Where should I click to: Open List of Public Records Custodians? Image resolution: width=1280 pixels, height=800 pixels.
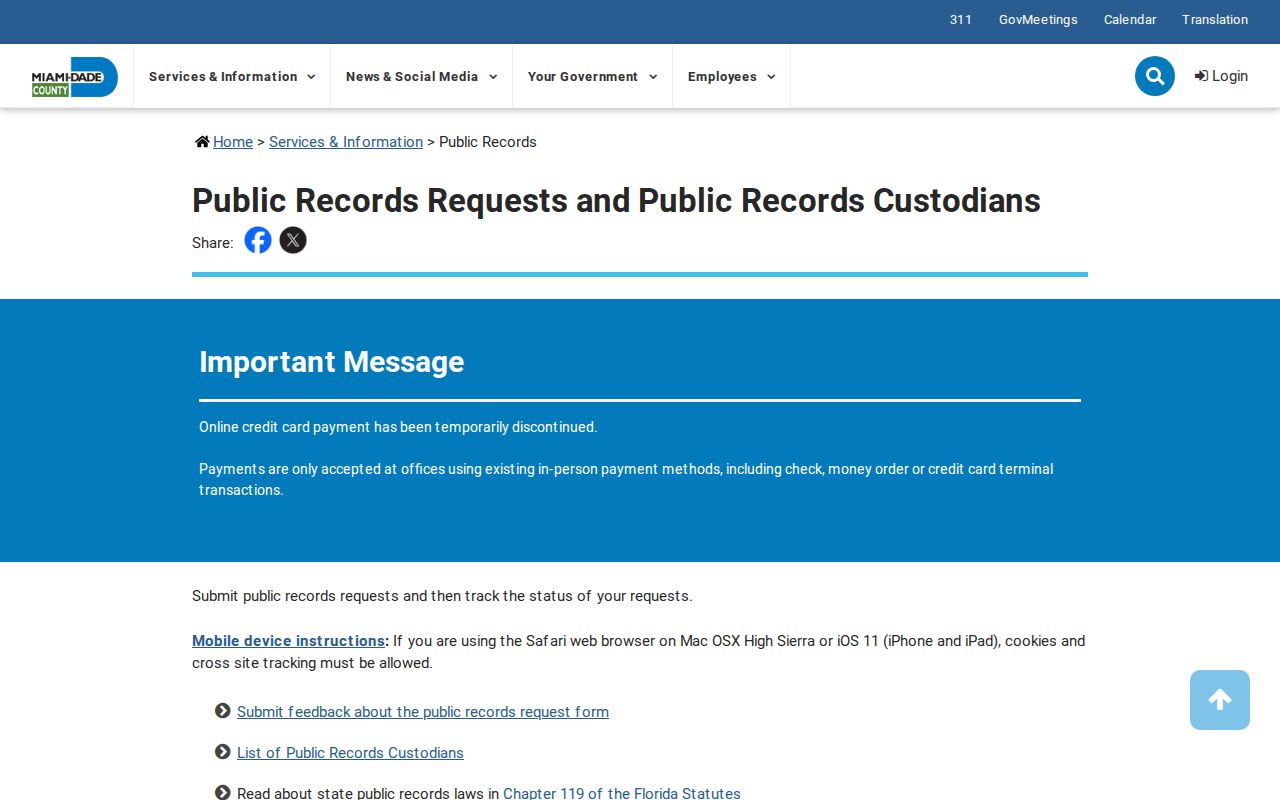[350, 753]
